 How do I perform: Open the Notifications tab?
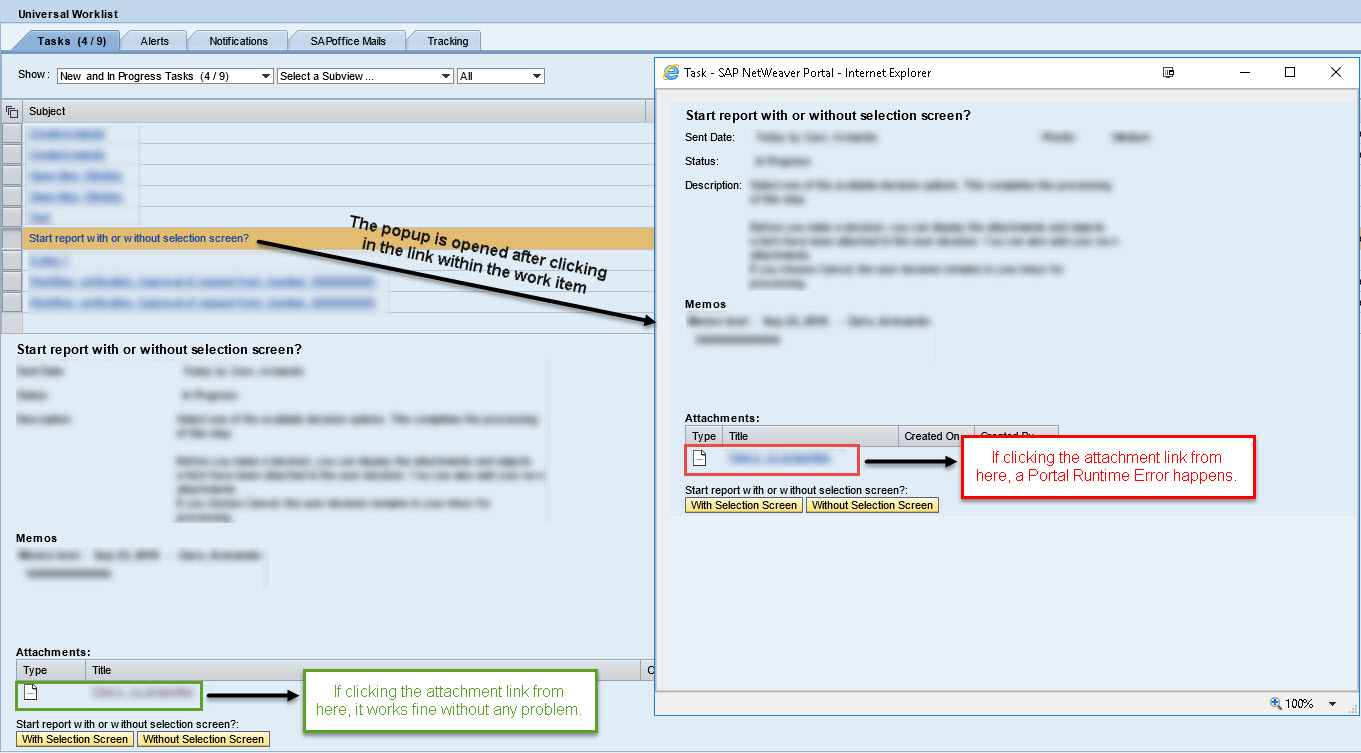coord(238,41)
